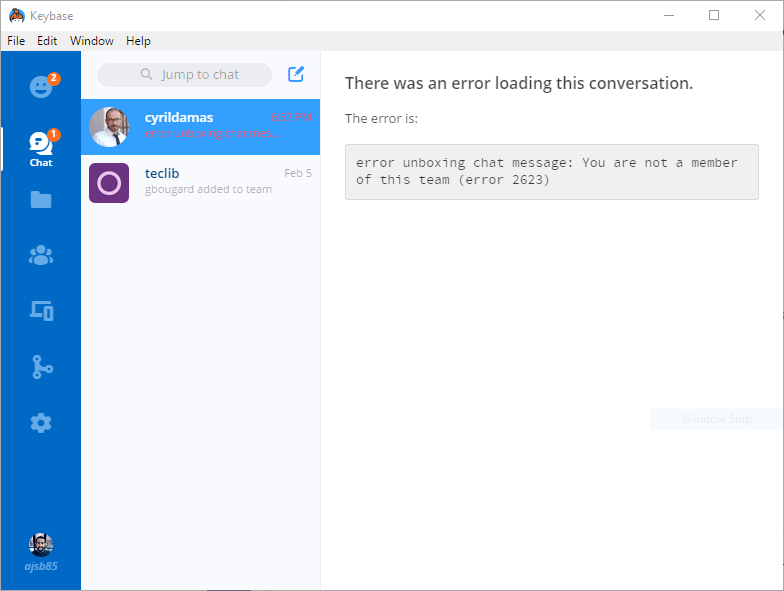Image resolution: width=784 pixels, height=591 pixels.
Task: Click the Jump to chat search field
Action: tap(184, 74)
